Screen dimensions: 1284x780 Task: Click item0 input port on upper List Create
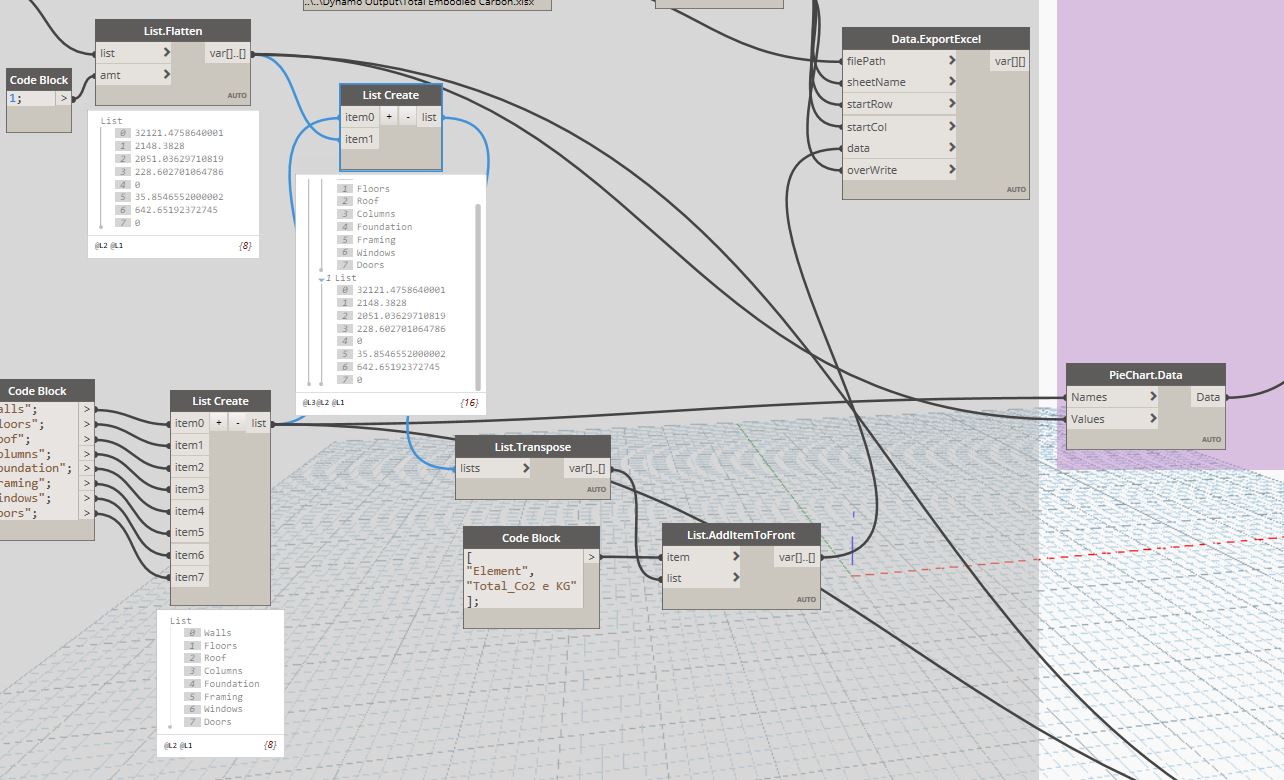(x=360, y=117)
